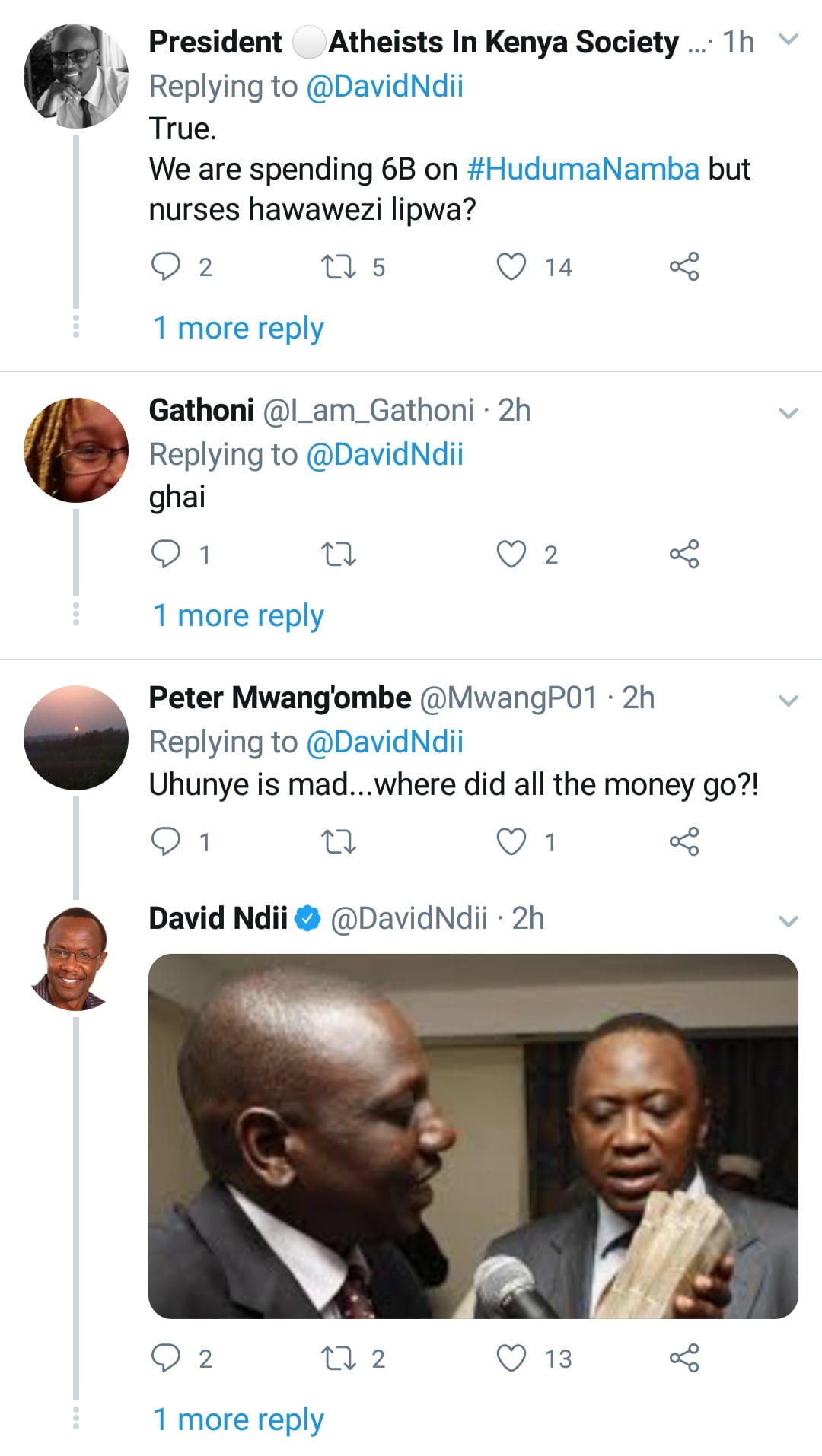Open options chevron on Gathoni's tweet
The width and height of the screenshot is (822, 1456).
coord(789,413)
